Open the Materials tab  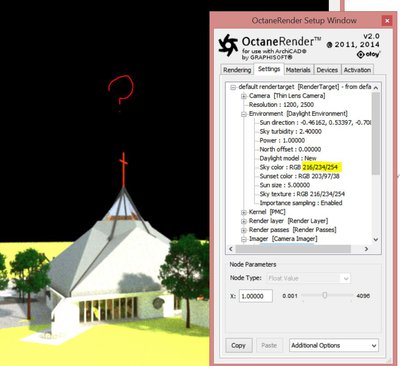298,70
